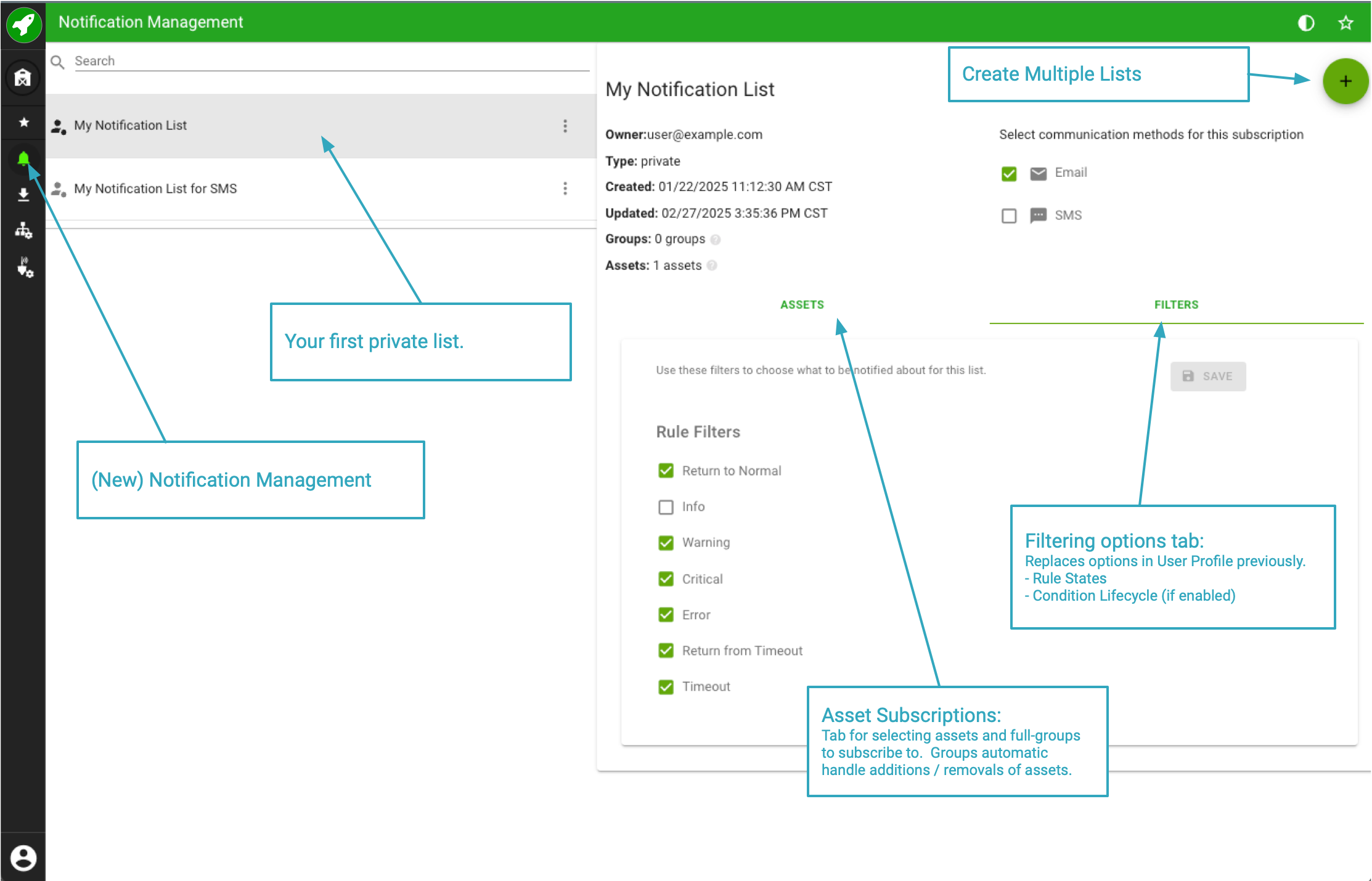Viewport: 1372px width, 881px height.
Task: Click into the Search field
Action: [x=332, y=61]
